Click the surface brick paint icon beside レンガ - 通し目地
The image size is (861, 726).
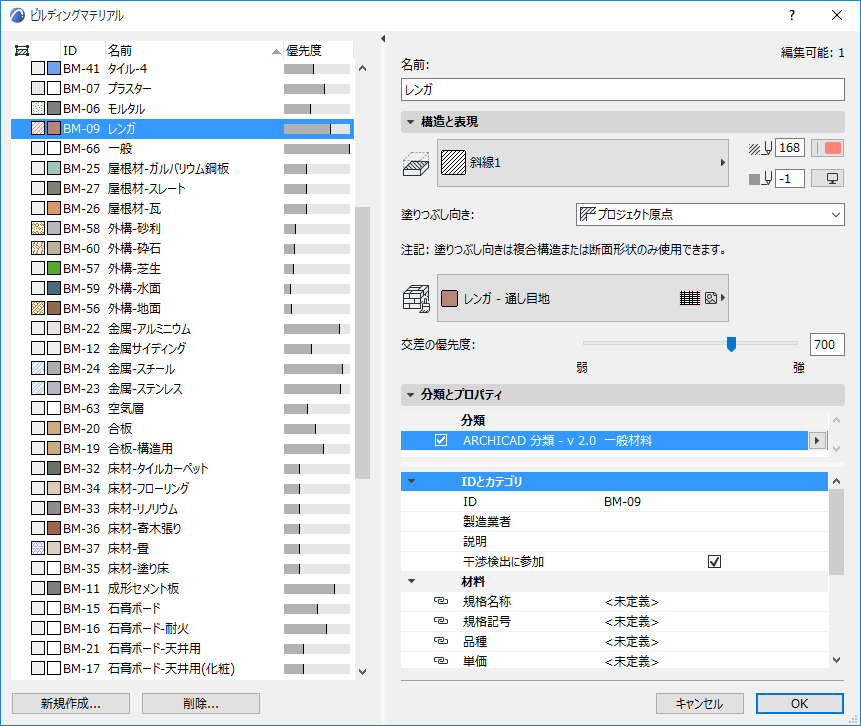tap(416, 299)
